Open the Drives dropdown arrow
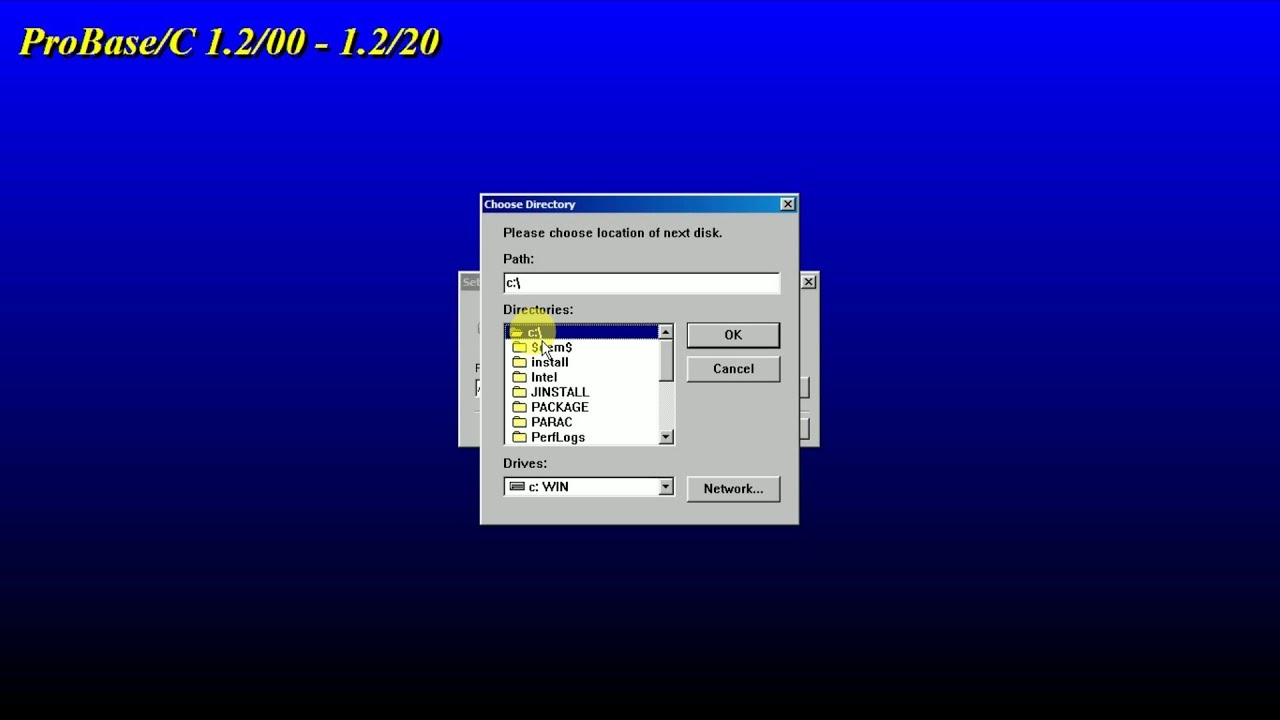The height and width of the screenshot is (720, 1280). 665,487
